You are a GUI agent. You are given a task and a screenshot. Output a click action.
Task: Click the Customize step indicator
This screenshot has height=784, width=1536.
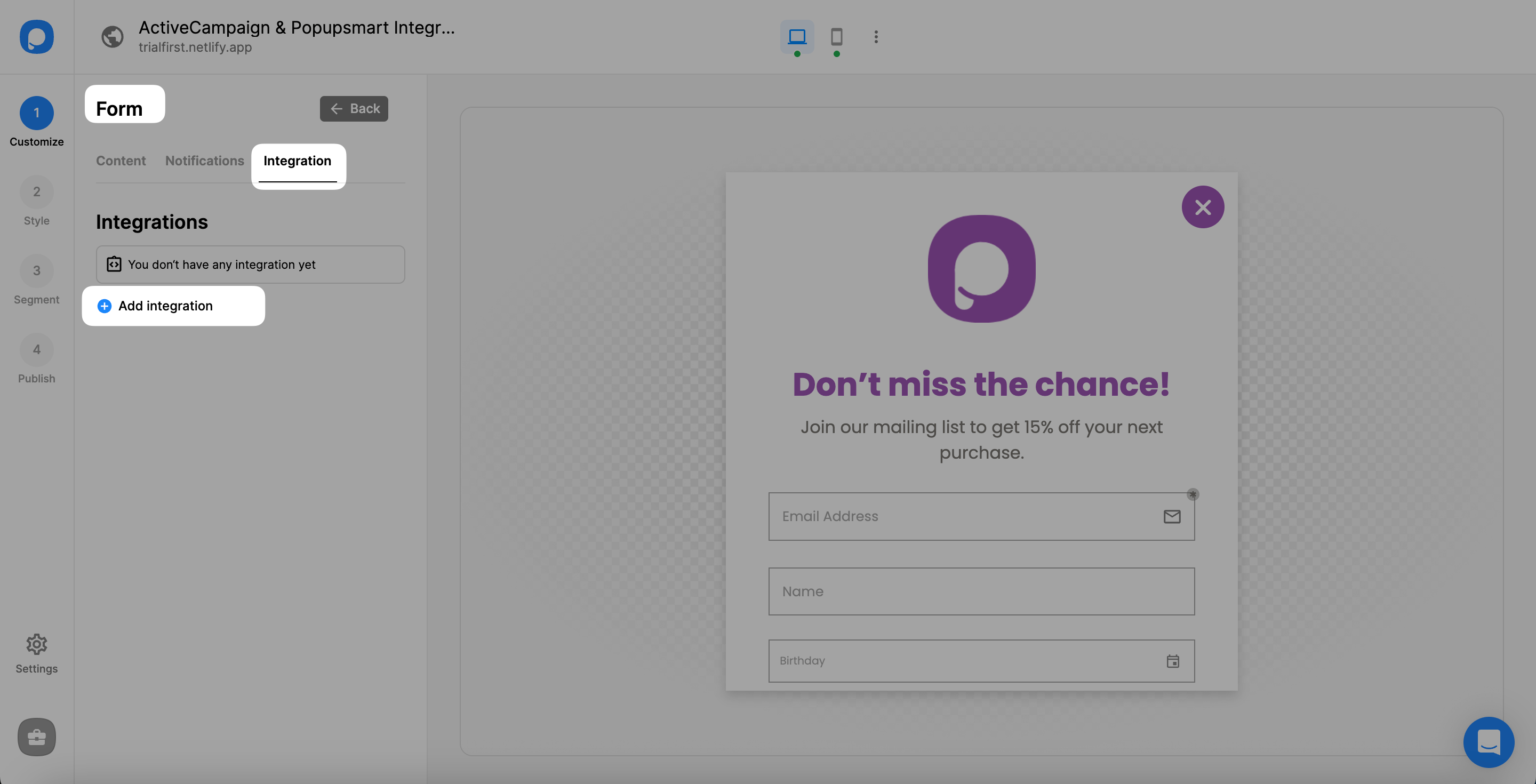pyautogui.click(x=36, y=112)
